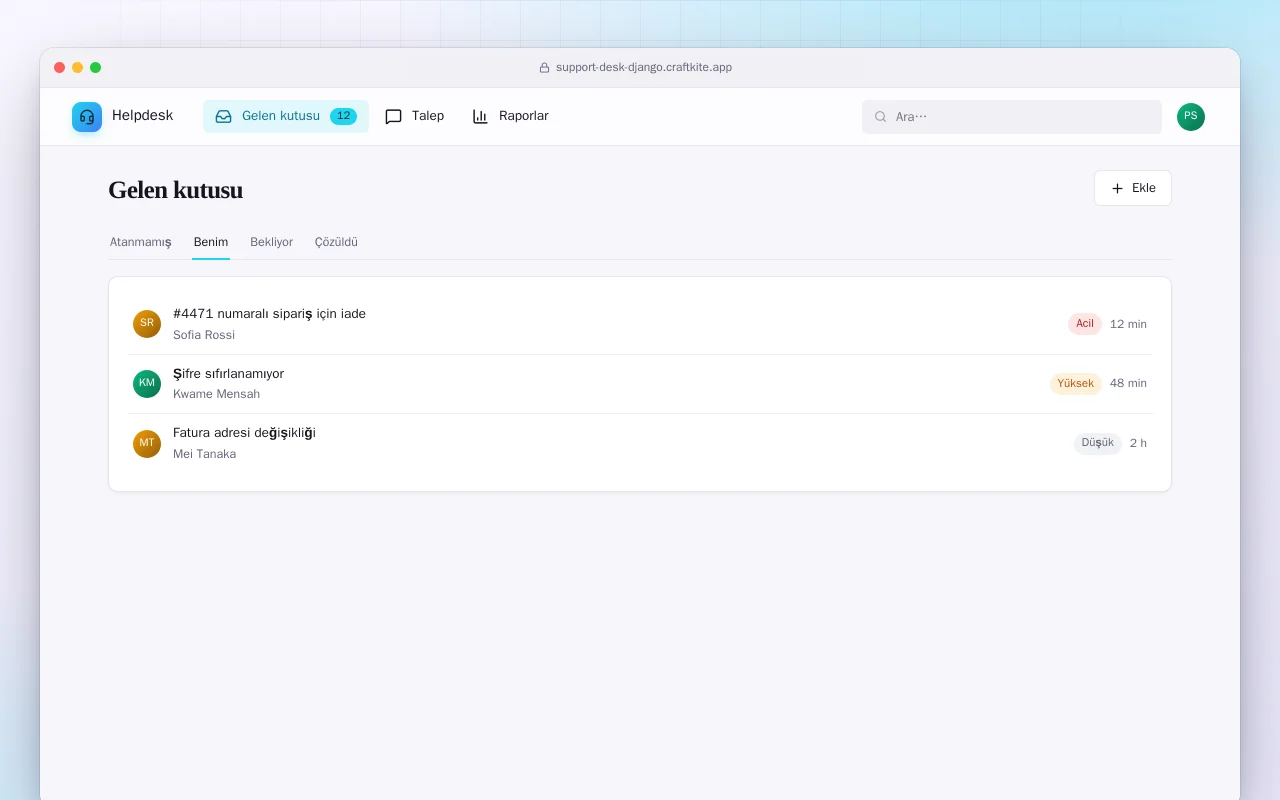This screenshot has height=800, width=1280.
Task: Click the Helpdesk headset logo icon
Action: pos(87,117)
